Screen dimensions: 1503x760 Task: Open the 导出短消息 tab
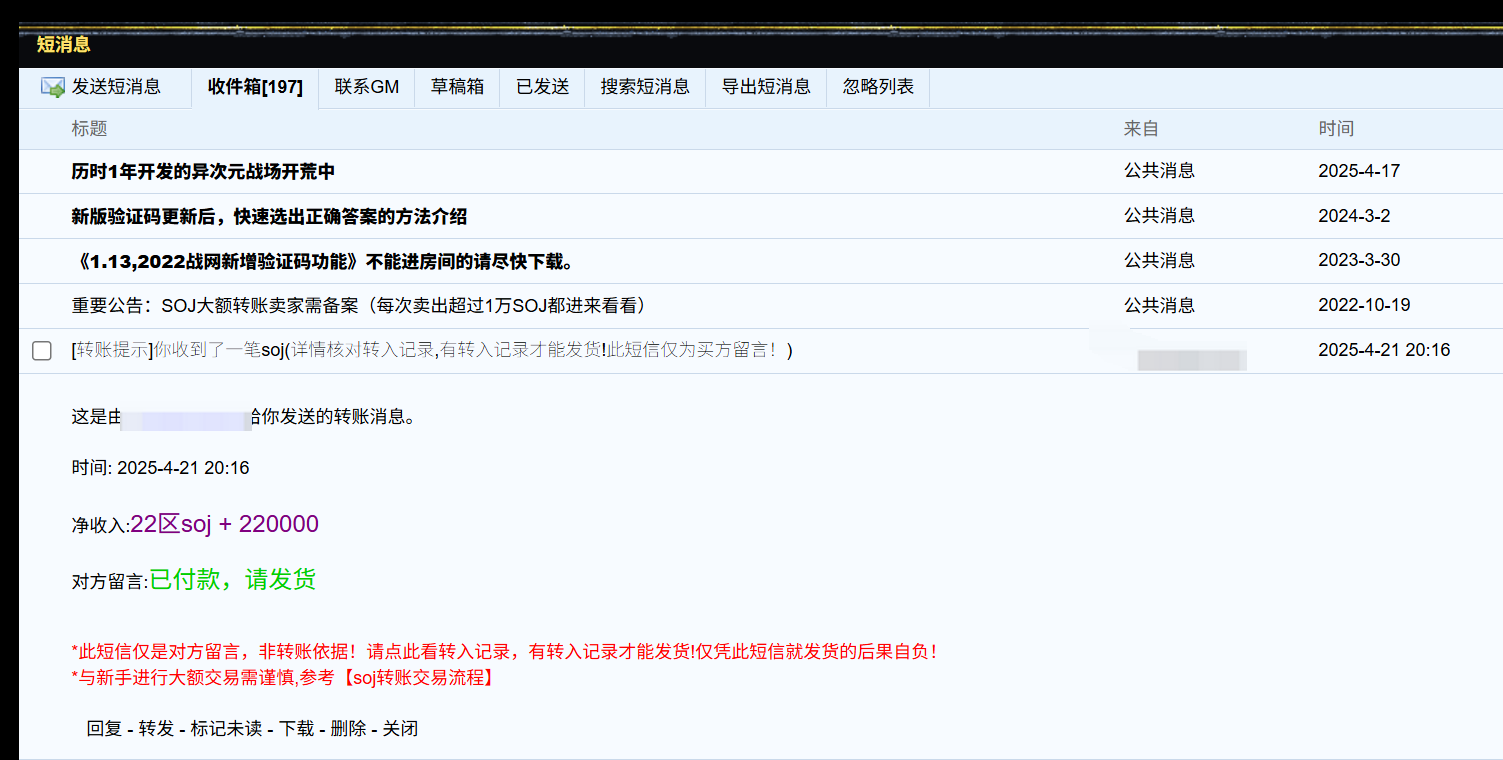[766, 87]
